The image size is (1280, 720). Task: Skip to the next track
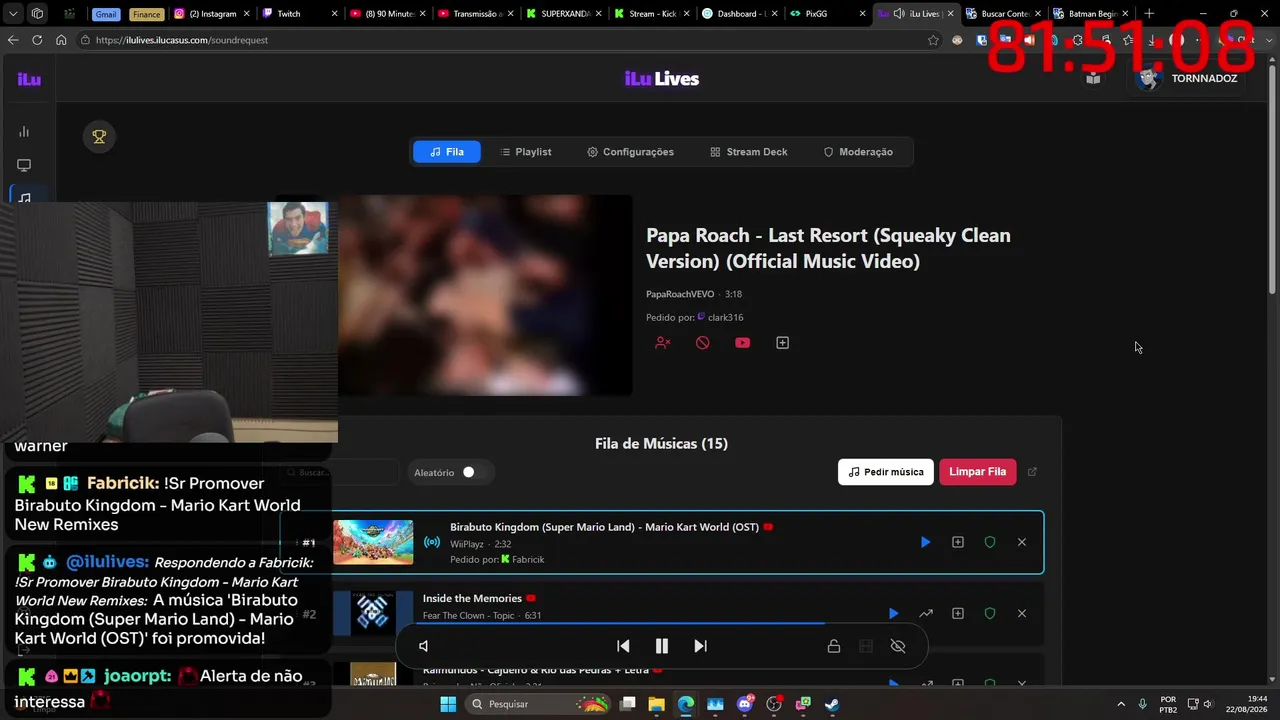point(700,646)
